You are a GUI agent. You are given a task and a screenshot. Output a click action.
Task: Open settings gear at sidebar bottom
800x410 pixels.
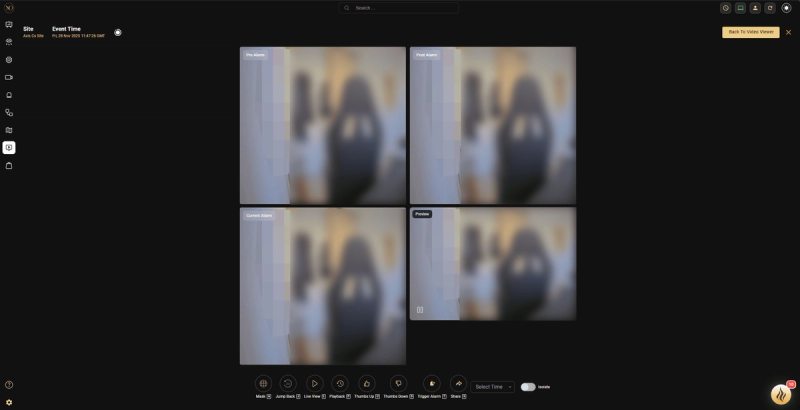(9, 402)
